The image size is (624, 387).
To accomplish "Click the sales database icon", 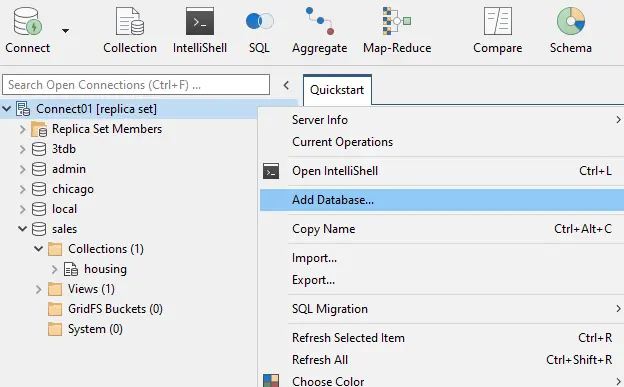I will (39, 229).
